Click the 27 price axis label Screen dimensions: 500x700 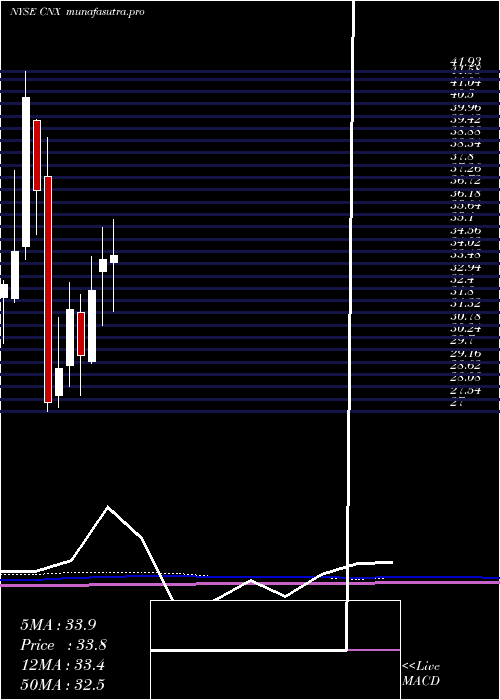tap(456, 402)
